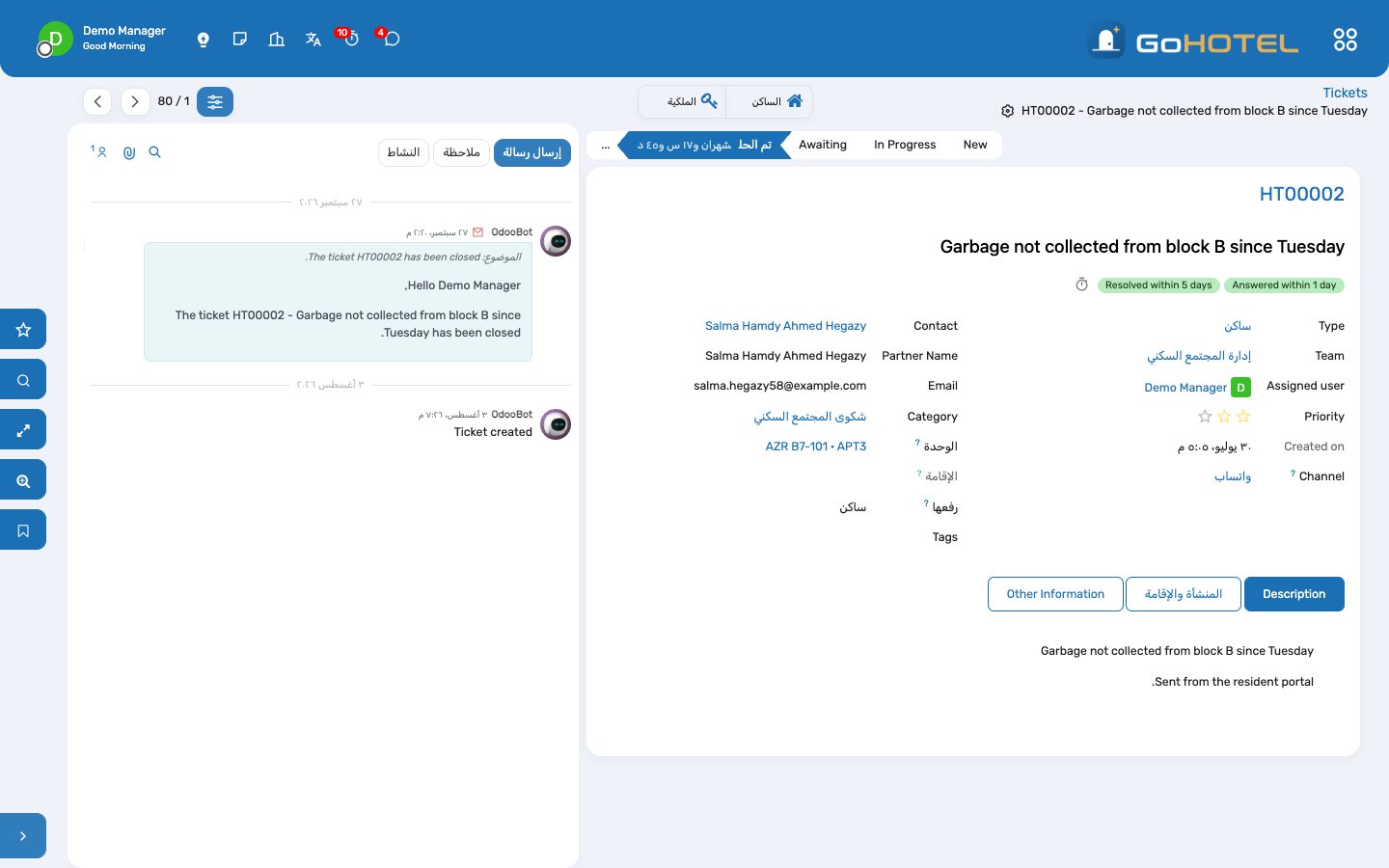Viewport: 1389px width, 868px height.
Task: Set priority to the third star
Action: 1205,417
